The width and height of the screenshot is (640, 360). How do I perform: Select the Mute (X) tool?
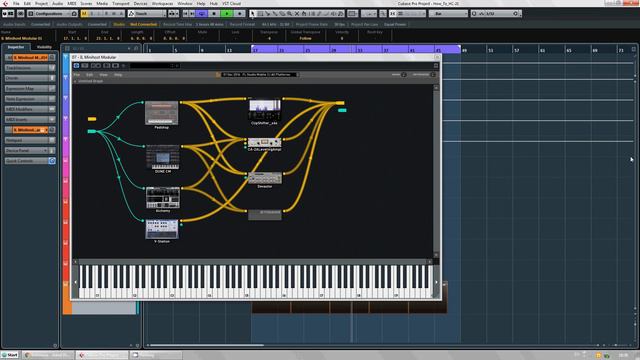pos(297,13)
